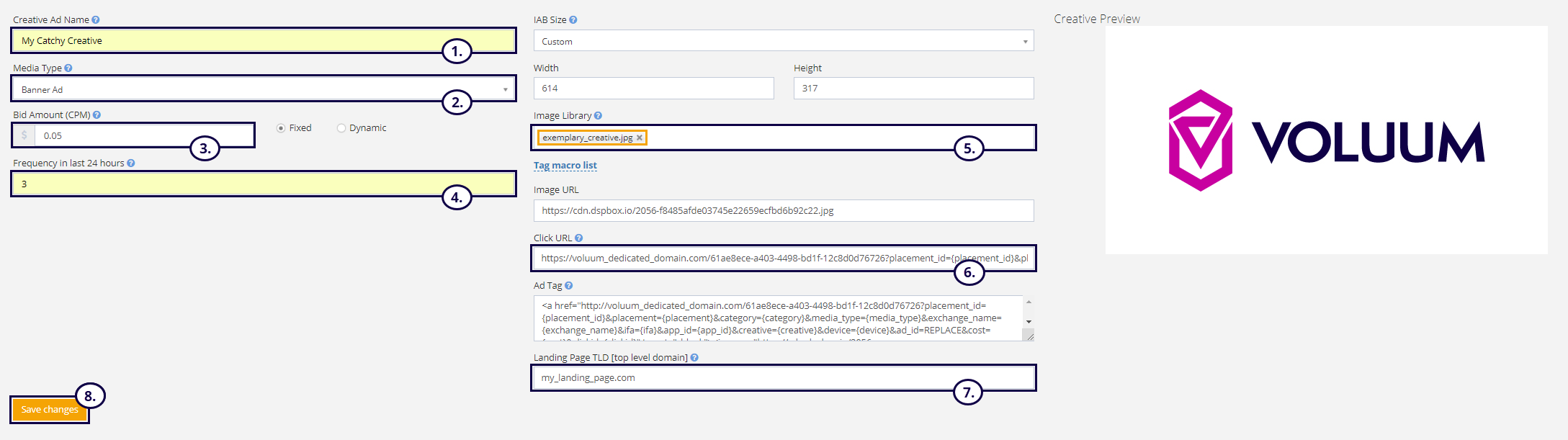Select the Fixed bid radio button
Viewport: 1568px width, 440px height.
pos(281,128)
